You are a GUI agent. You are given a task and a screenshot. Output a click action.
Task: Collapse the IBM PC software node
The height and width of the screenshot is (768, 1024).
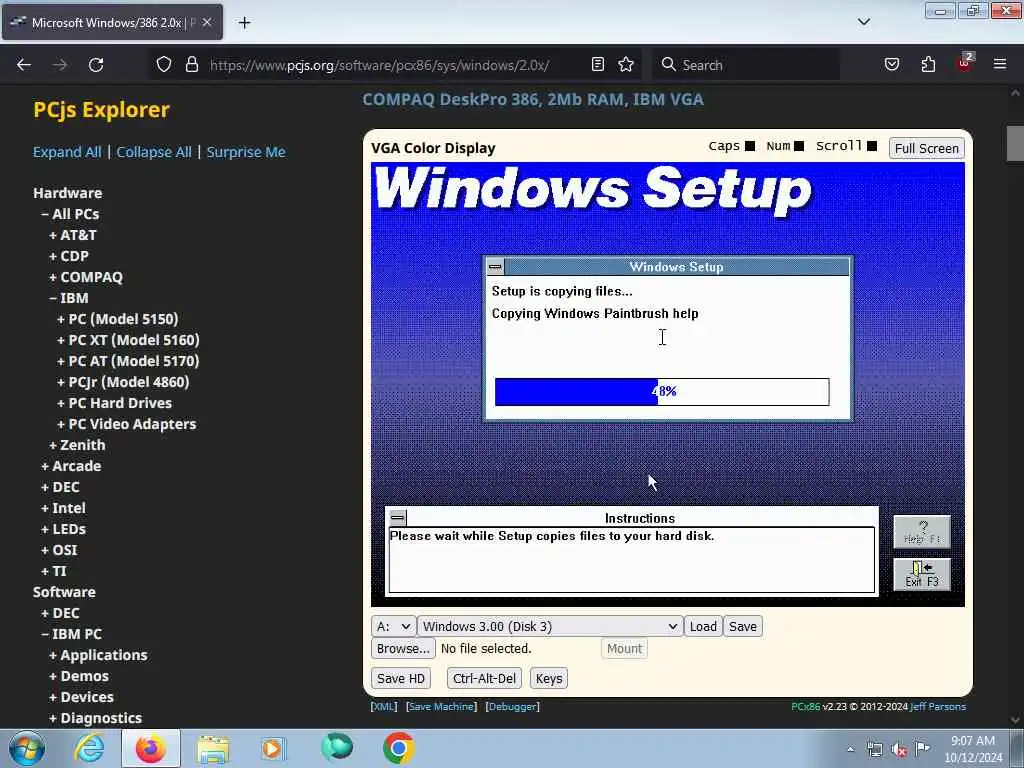pyautogui.click(x=71, y=634)
